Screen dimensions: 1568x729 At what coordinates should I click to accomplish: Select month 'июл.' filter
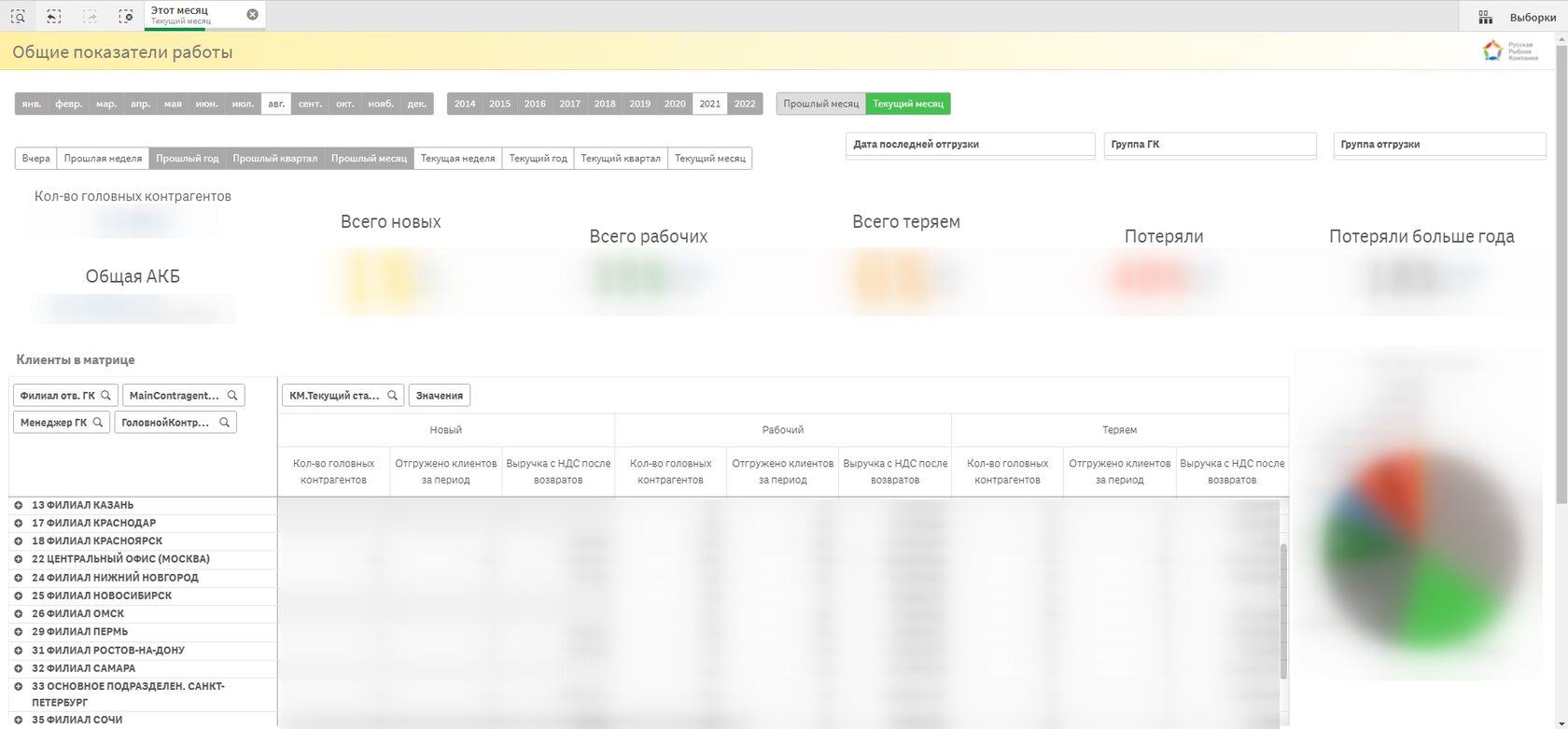point(243,104)
